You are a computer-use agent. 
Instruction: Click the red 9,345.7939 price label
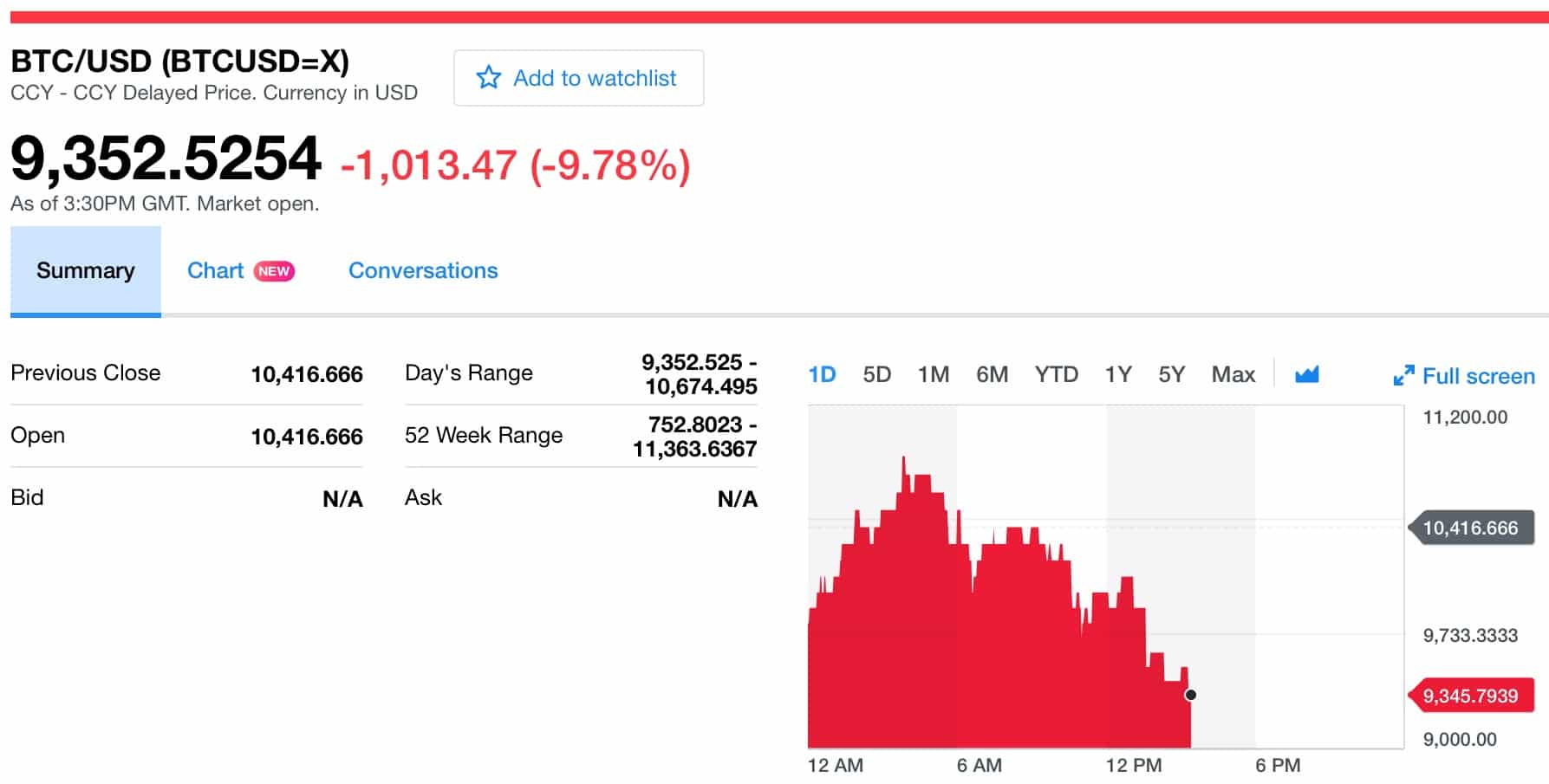pyautogui.click(x=1470, y=696)
